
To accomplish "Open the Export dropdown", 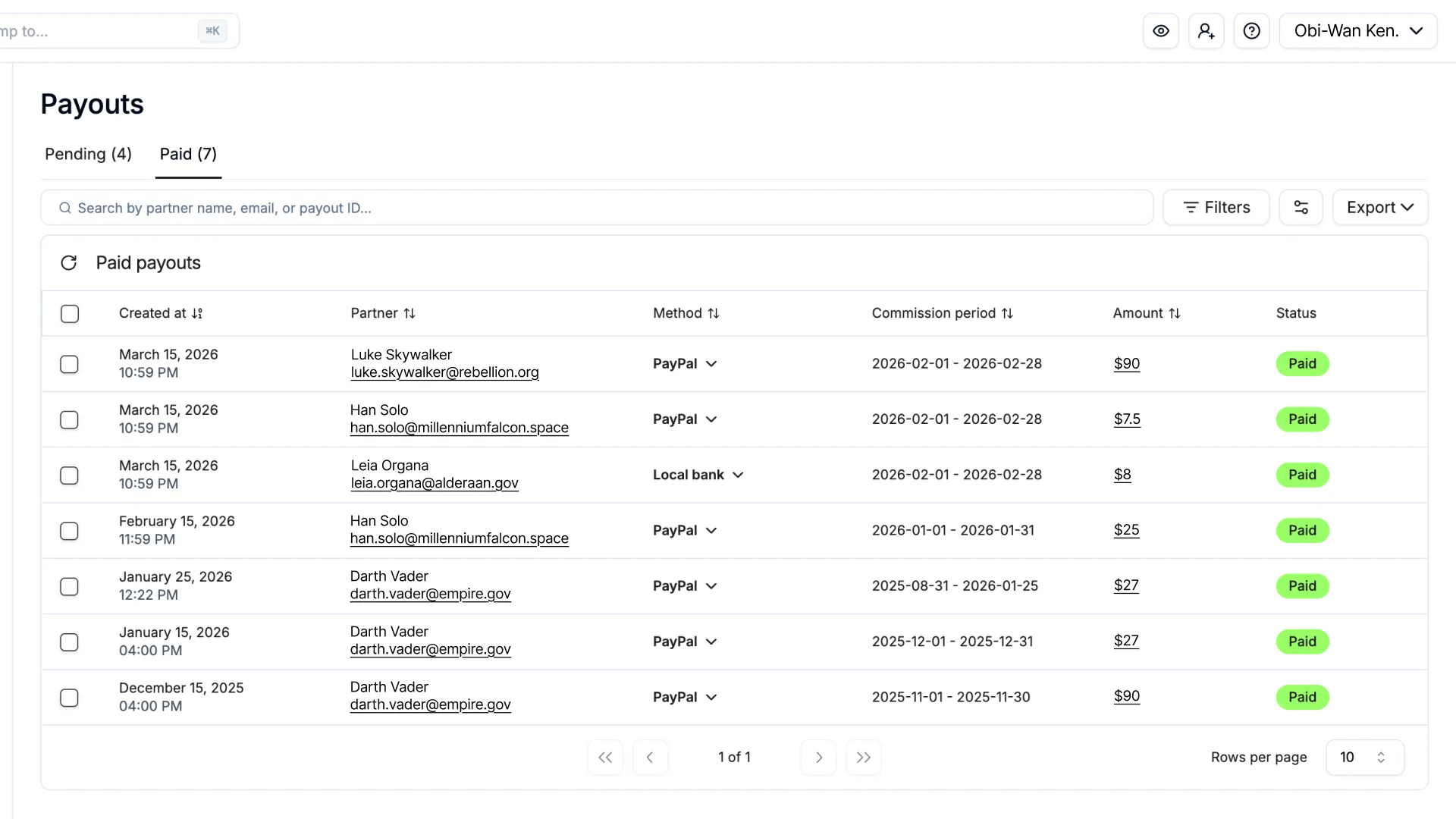I will pos(1379,207).
